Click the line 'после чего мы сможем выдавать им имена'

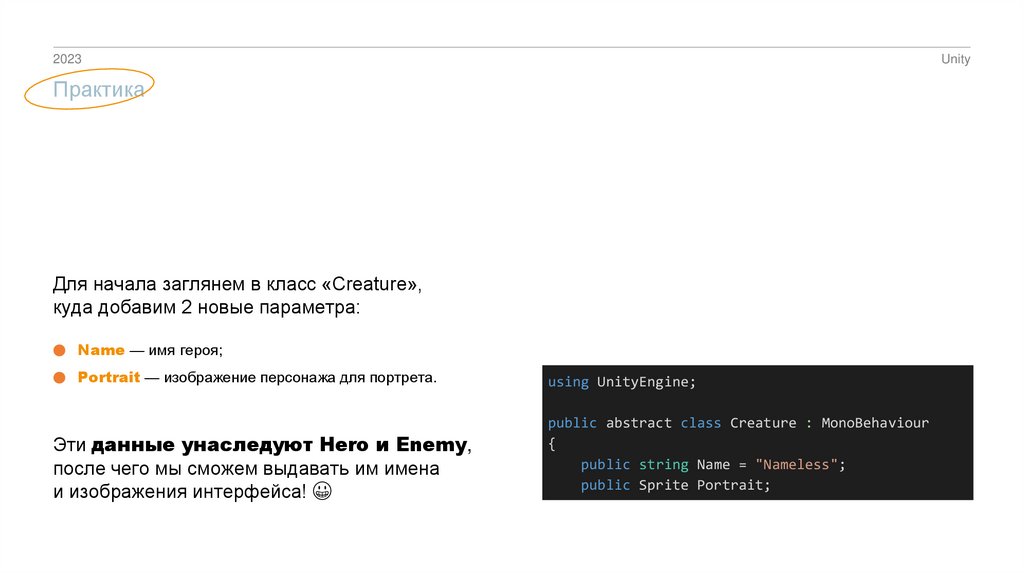coord(246,468)
